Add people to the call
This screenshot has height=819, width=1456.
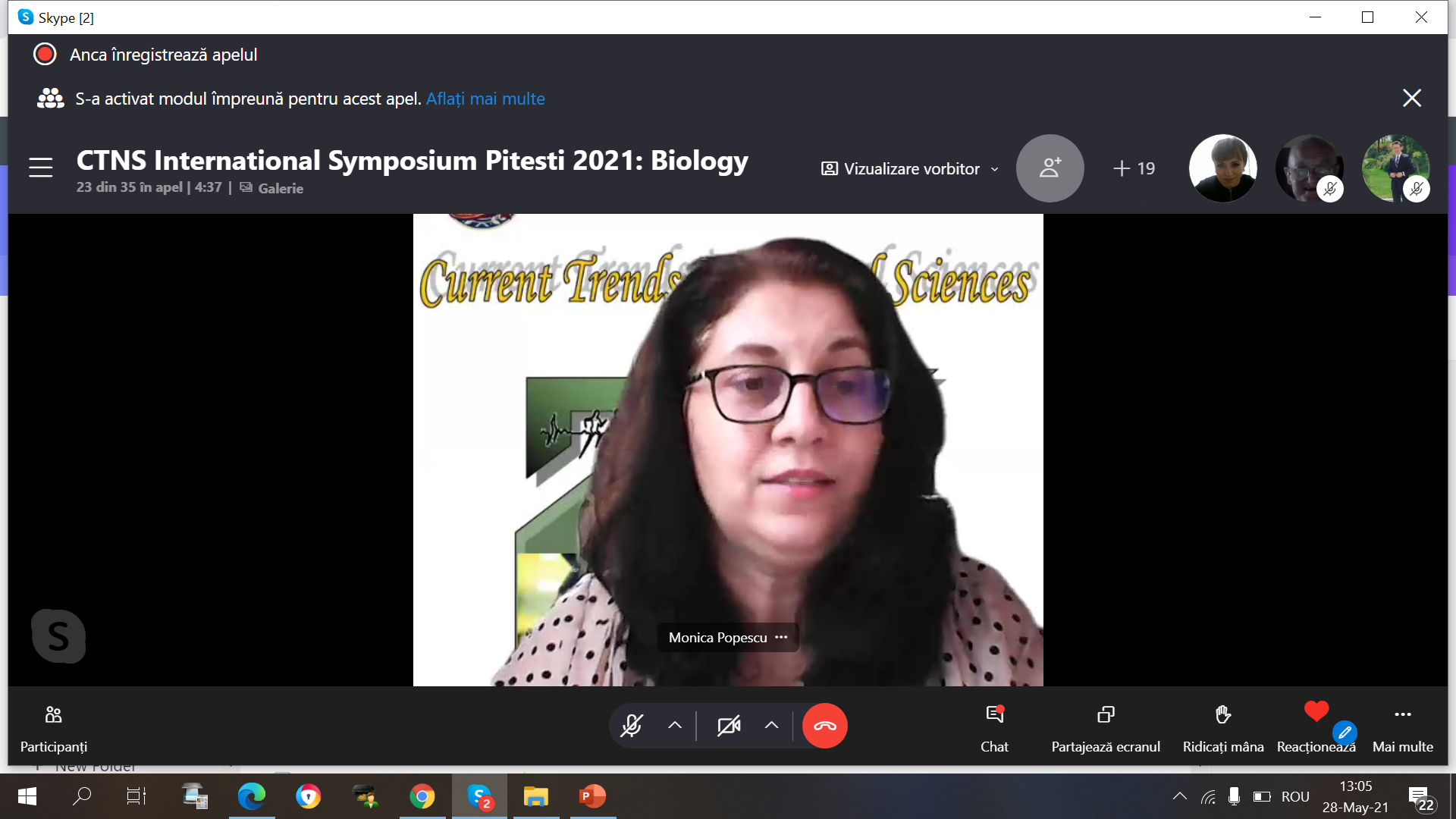tap(1050, 168)
